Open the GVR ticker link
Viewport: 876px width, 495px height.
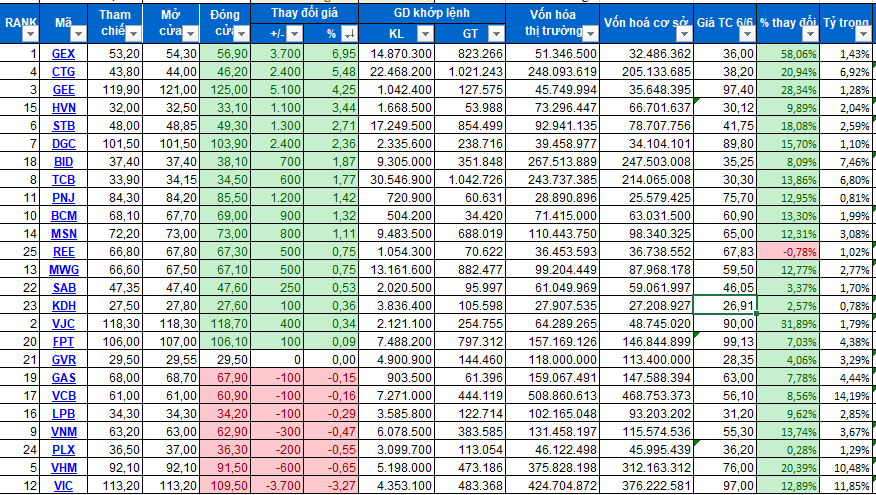click(x=63, y=360)
